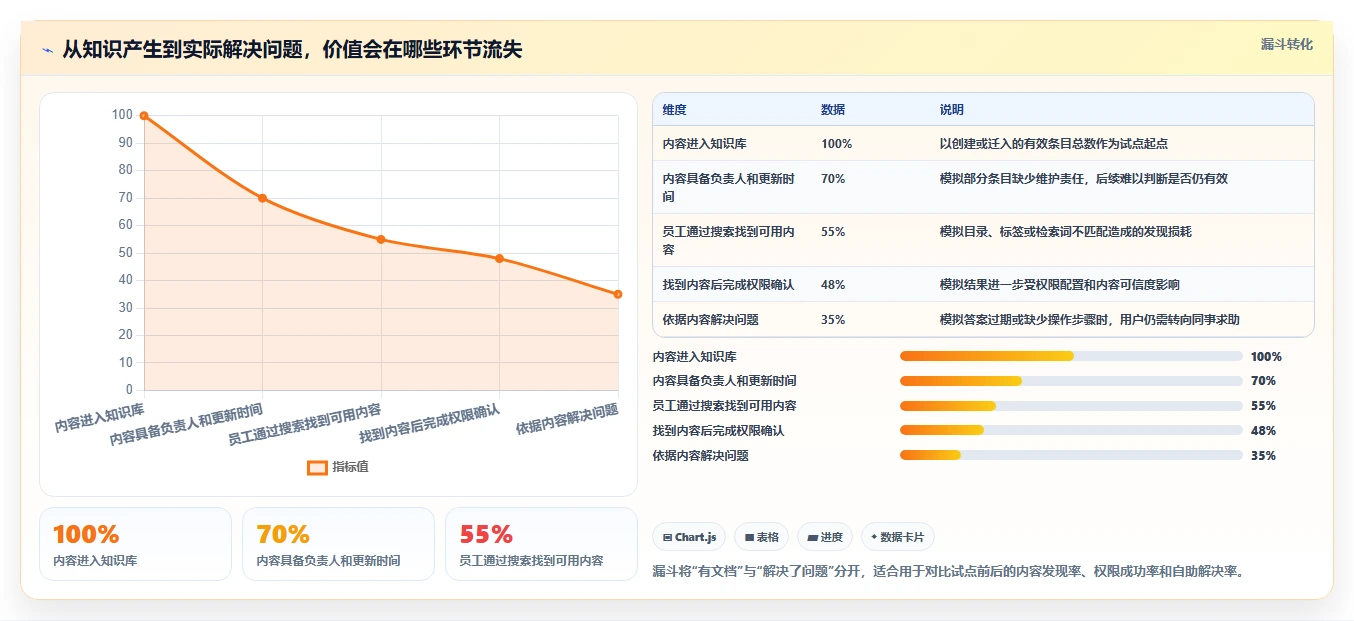
Task: Select the 漏斗转化 tag in the header
Action: point(1286,44)
